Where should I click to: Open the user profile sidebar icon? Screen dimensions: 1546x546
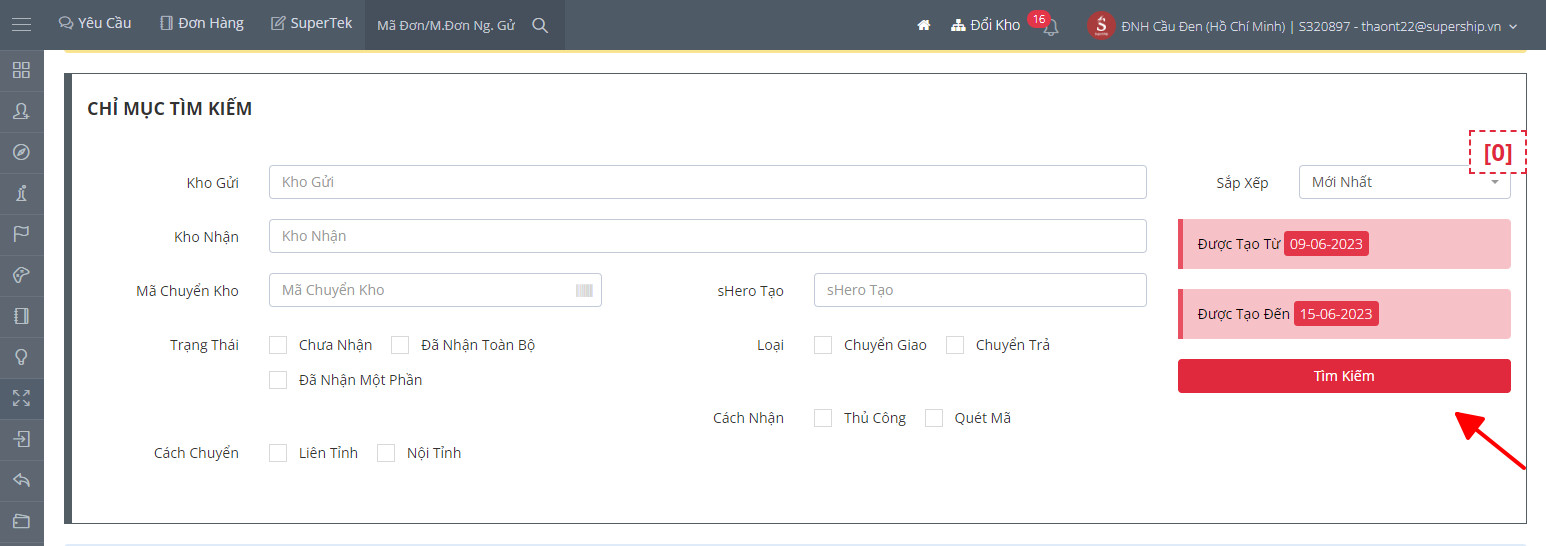[x=21, y=111]
